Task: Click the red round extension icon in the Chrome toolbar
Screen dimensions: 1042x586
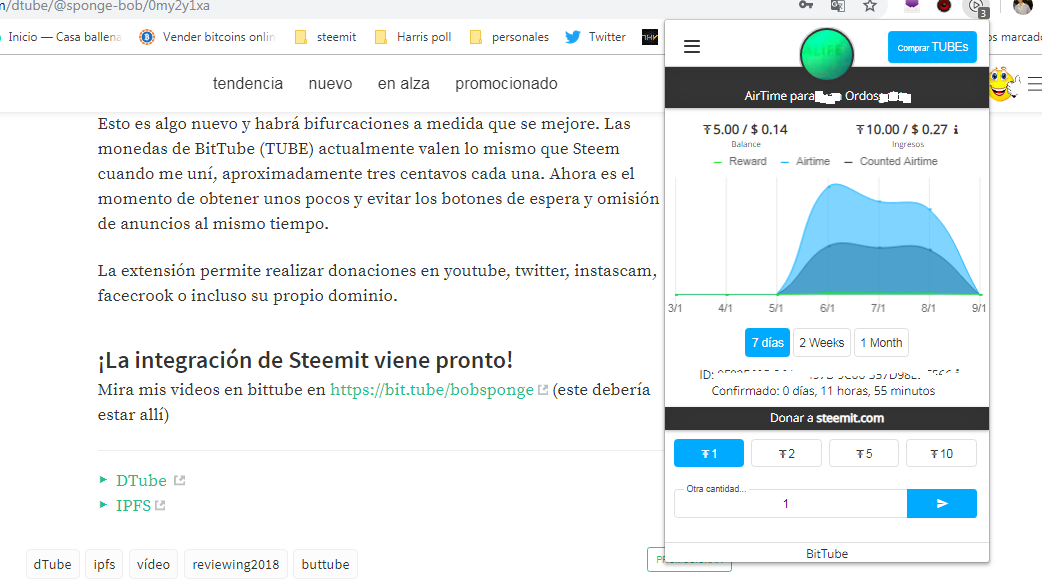Action: click(944, 6)
